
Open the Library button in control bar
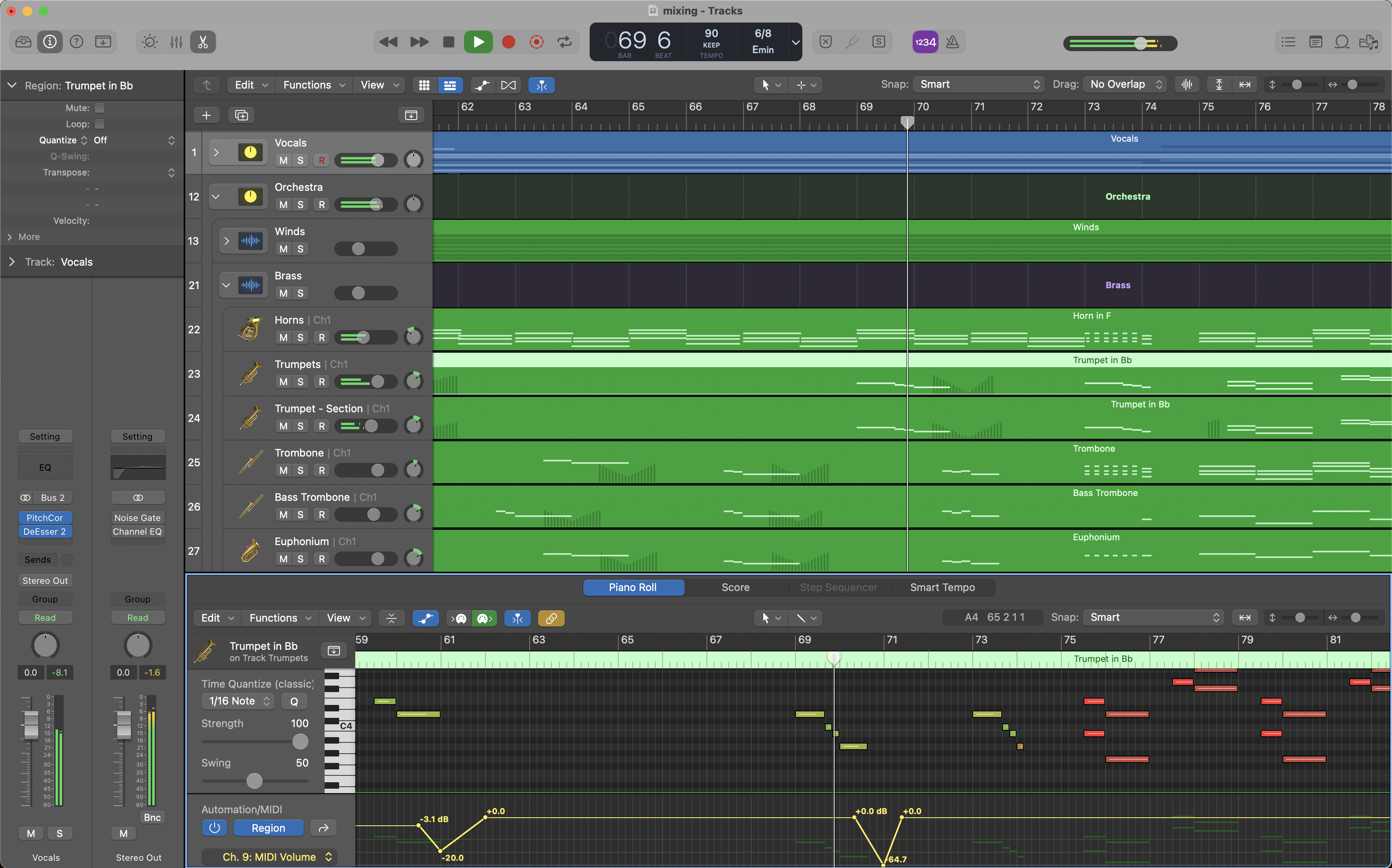point(23,42)
